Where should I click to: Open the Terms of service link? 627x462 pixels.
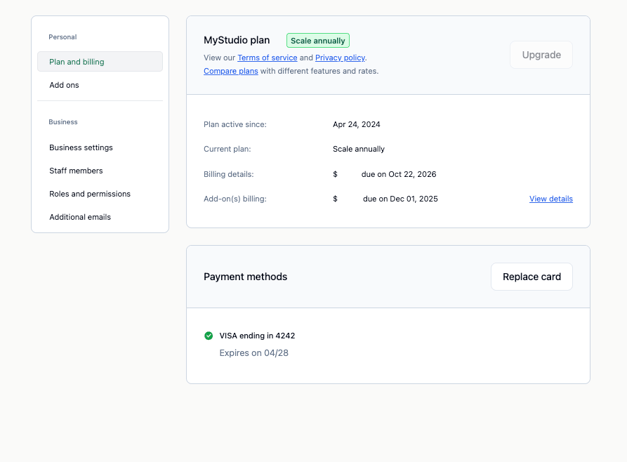(x=267, y=58)
